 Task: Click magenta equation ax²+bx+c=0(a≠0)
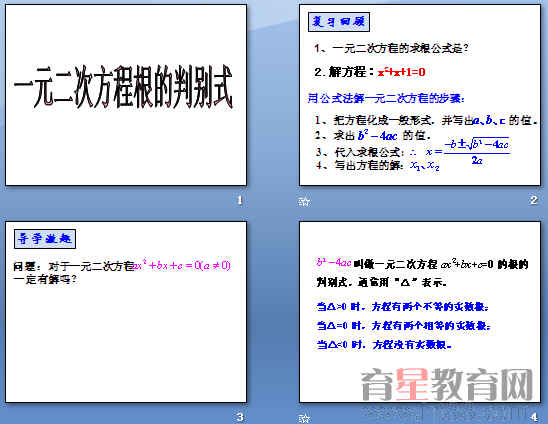[x=182, y=266]
